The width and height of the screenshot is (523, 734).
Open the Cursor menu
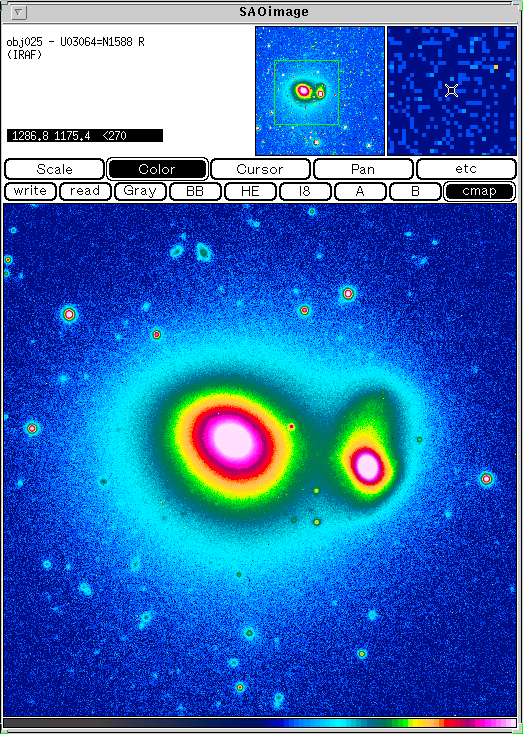point(260,169)
